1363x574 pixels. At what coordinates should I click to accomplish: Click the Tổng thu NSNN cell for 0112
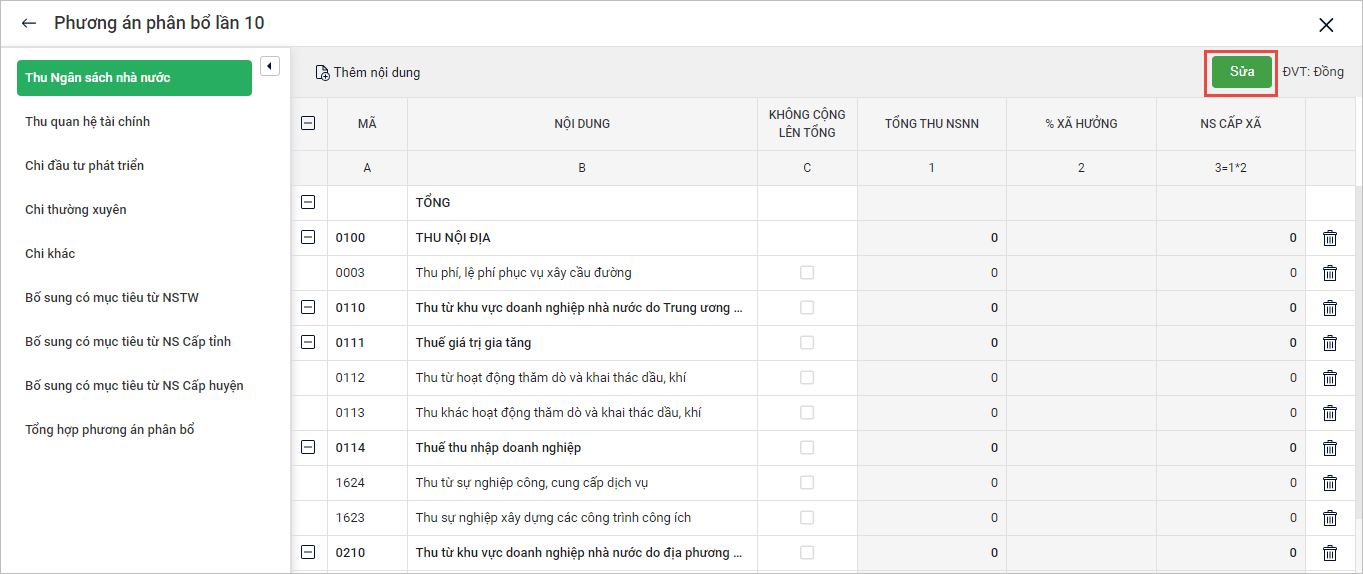(931, 378)
